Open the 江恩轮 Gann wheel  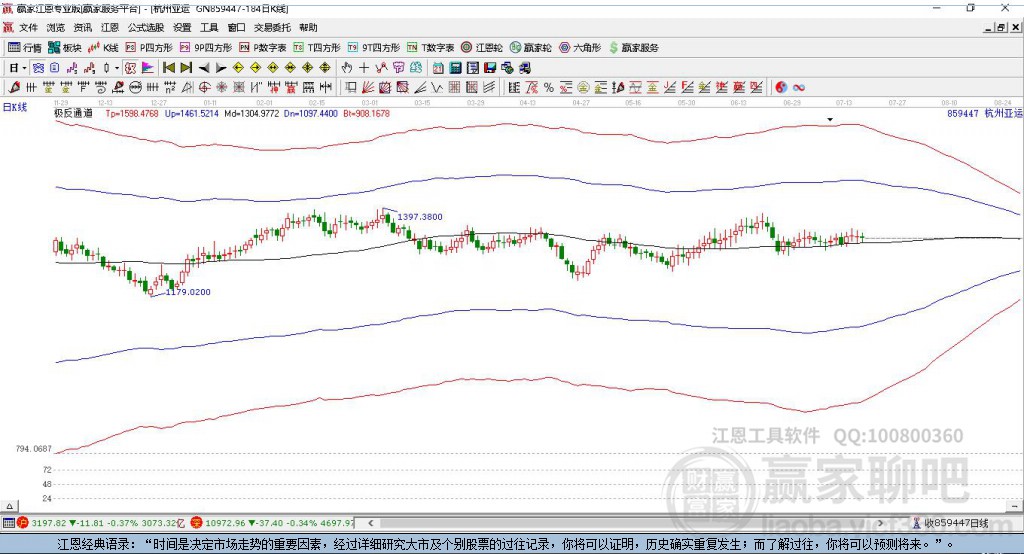[x=482, y=48]
